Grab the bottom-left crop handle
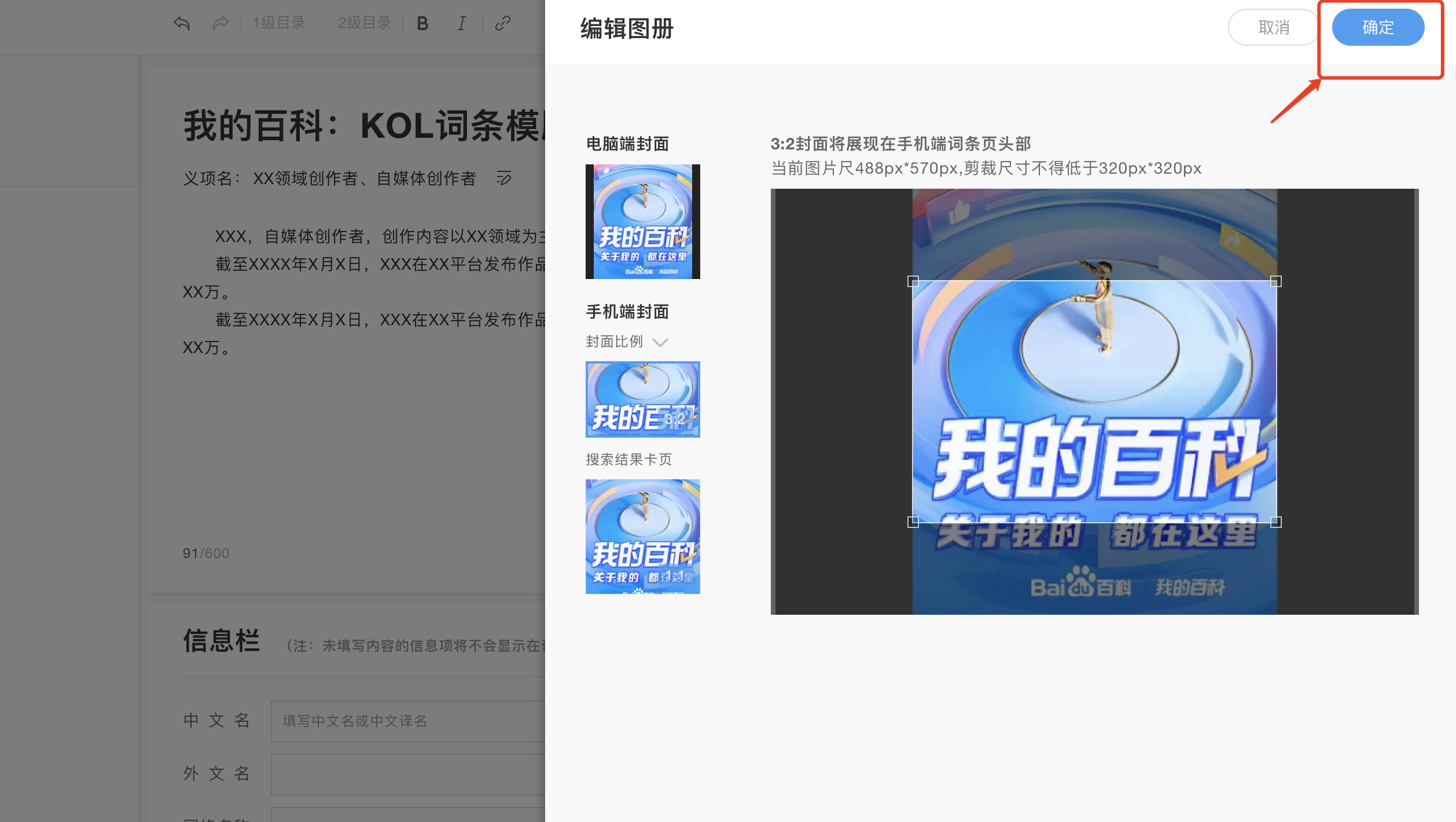This screenshot has width=1456, height=822. [913, 522]
